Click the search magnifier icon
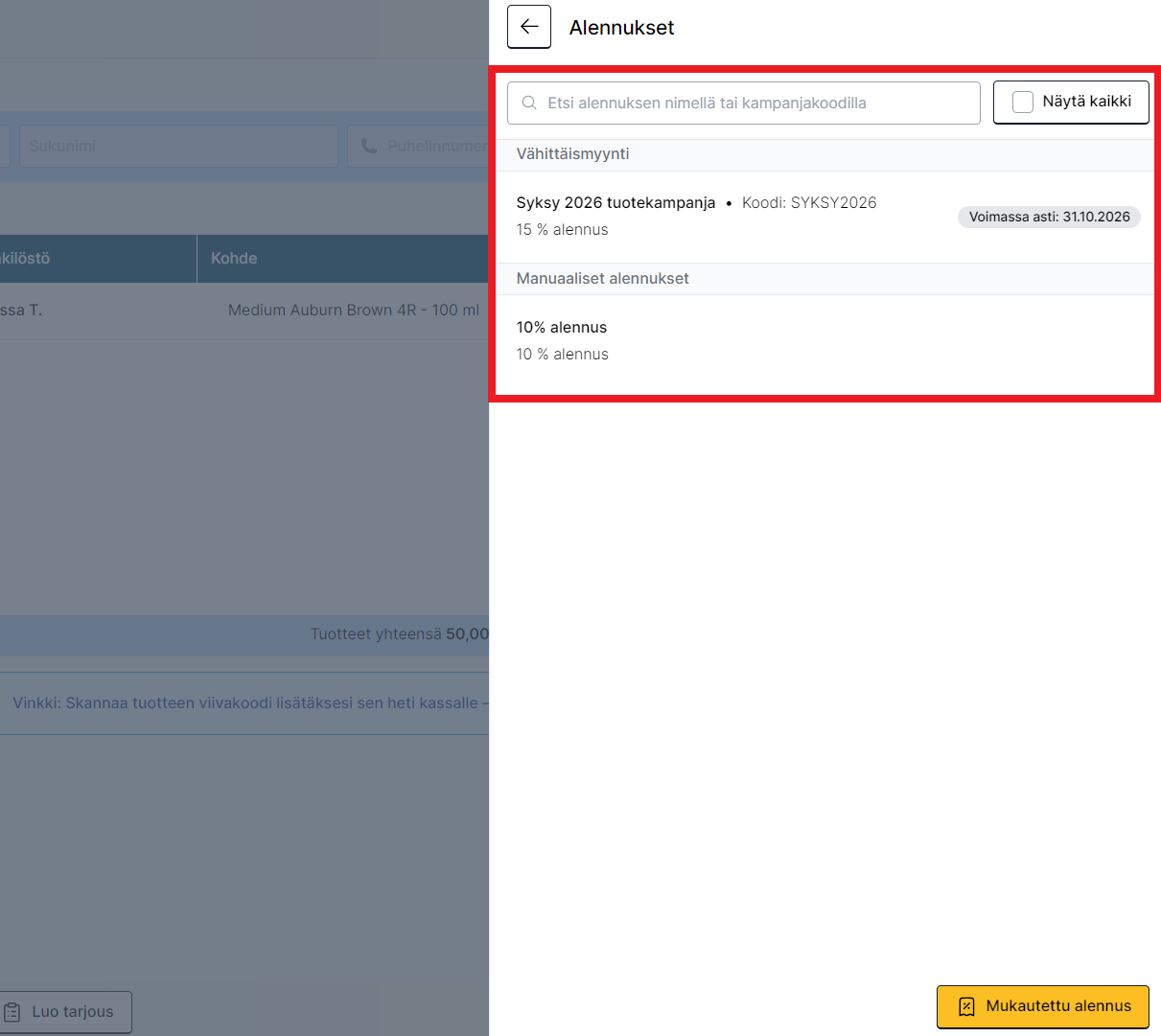The width and height of the screenshot is (1161, 1036). pyautogui.click(x=529, y=103)
